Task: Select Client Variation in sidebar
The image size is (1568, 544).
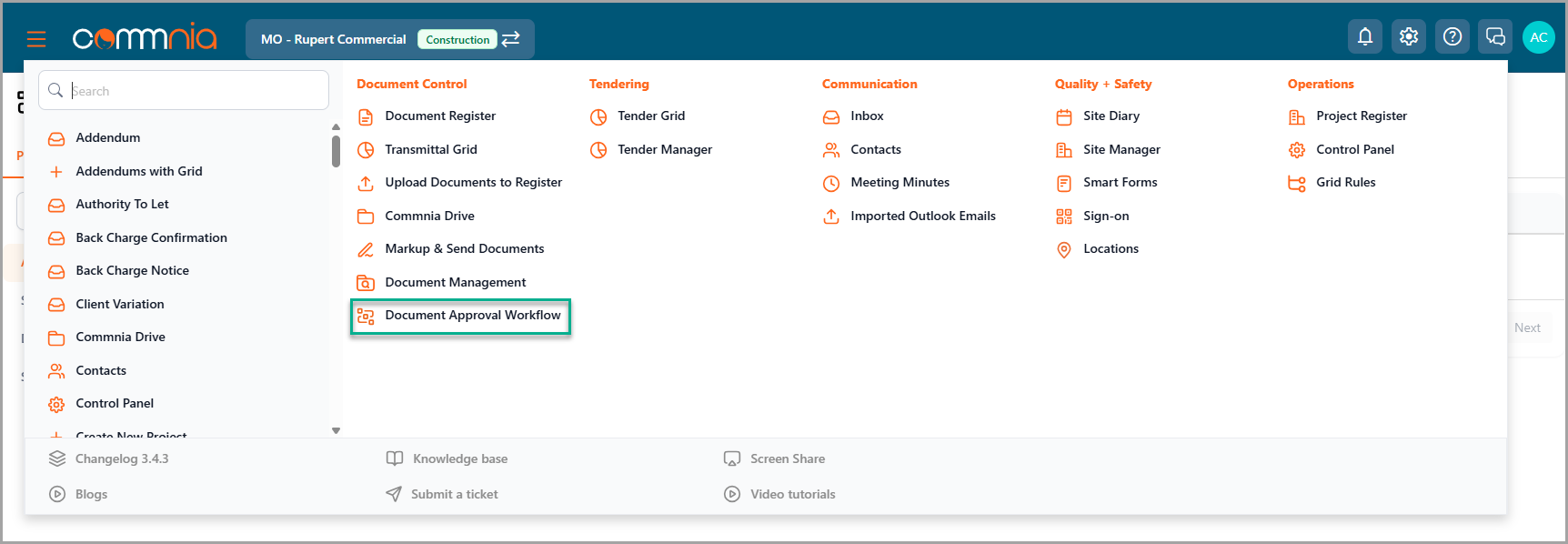Action: click(x=120, y=304)
